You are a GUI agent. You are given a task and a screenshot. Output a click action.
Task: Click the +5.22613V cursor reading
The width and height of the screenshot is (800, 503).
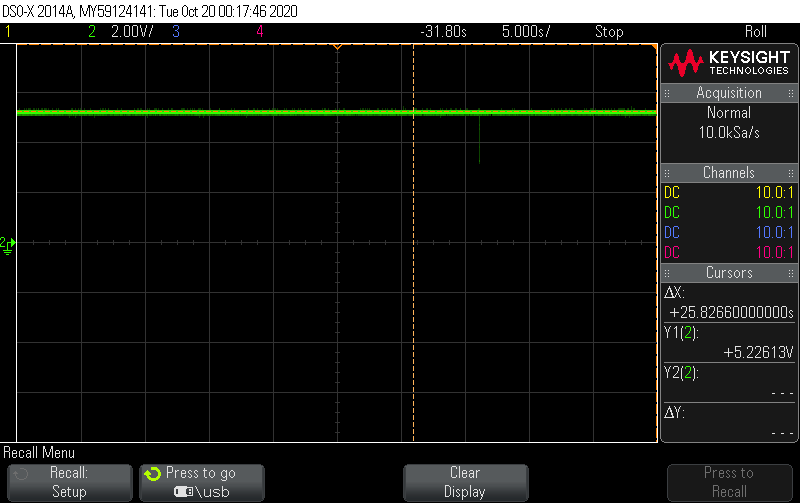(758, 353)
